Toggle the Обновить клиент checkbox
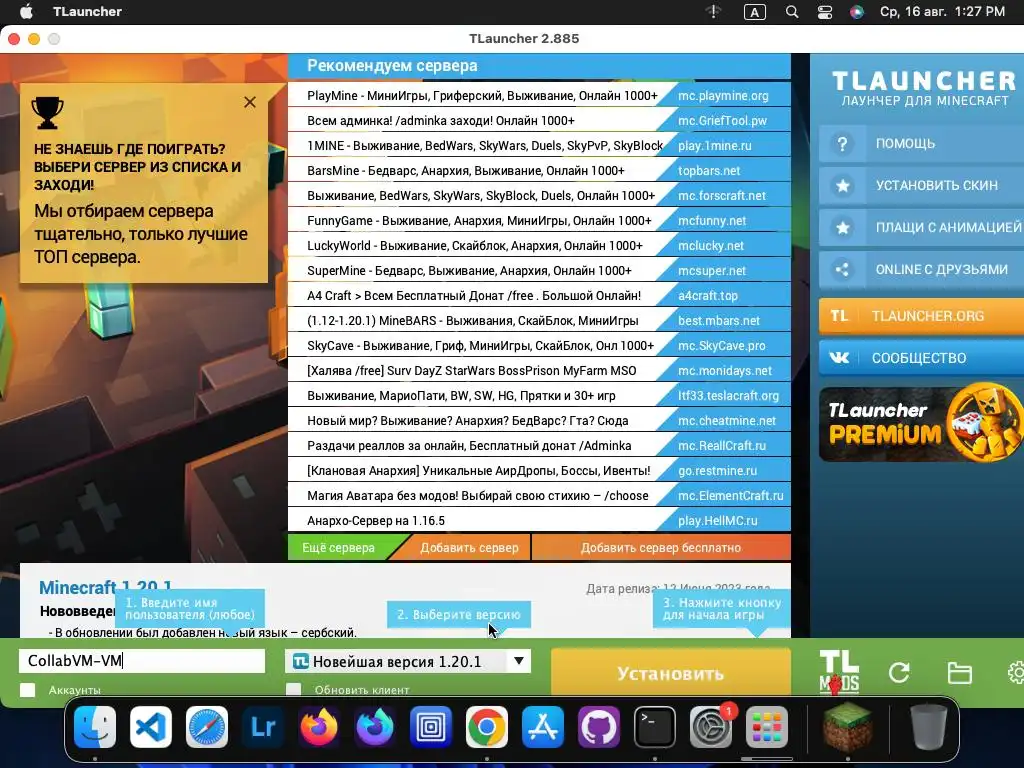Screen dimensions: 1024x768 [294, 690]
